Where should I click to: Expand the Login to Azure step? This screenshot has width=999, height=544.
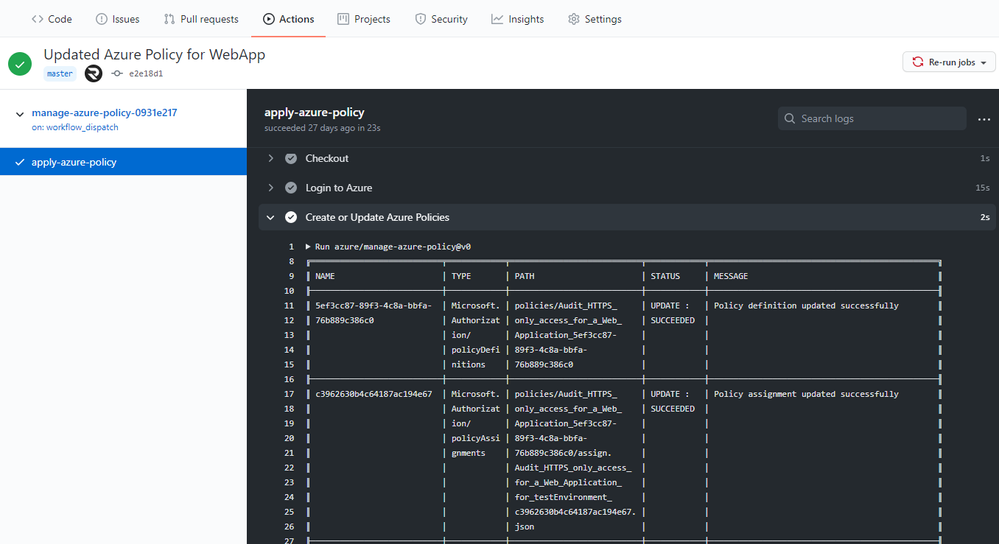(x=271, y=187)
